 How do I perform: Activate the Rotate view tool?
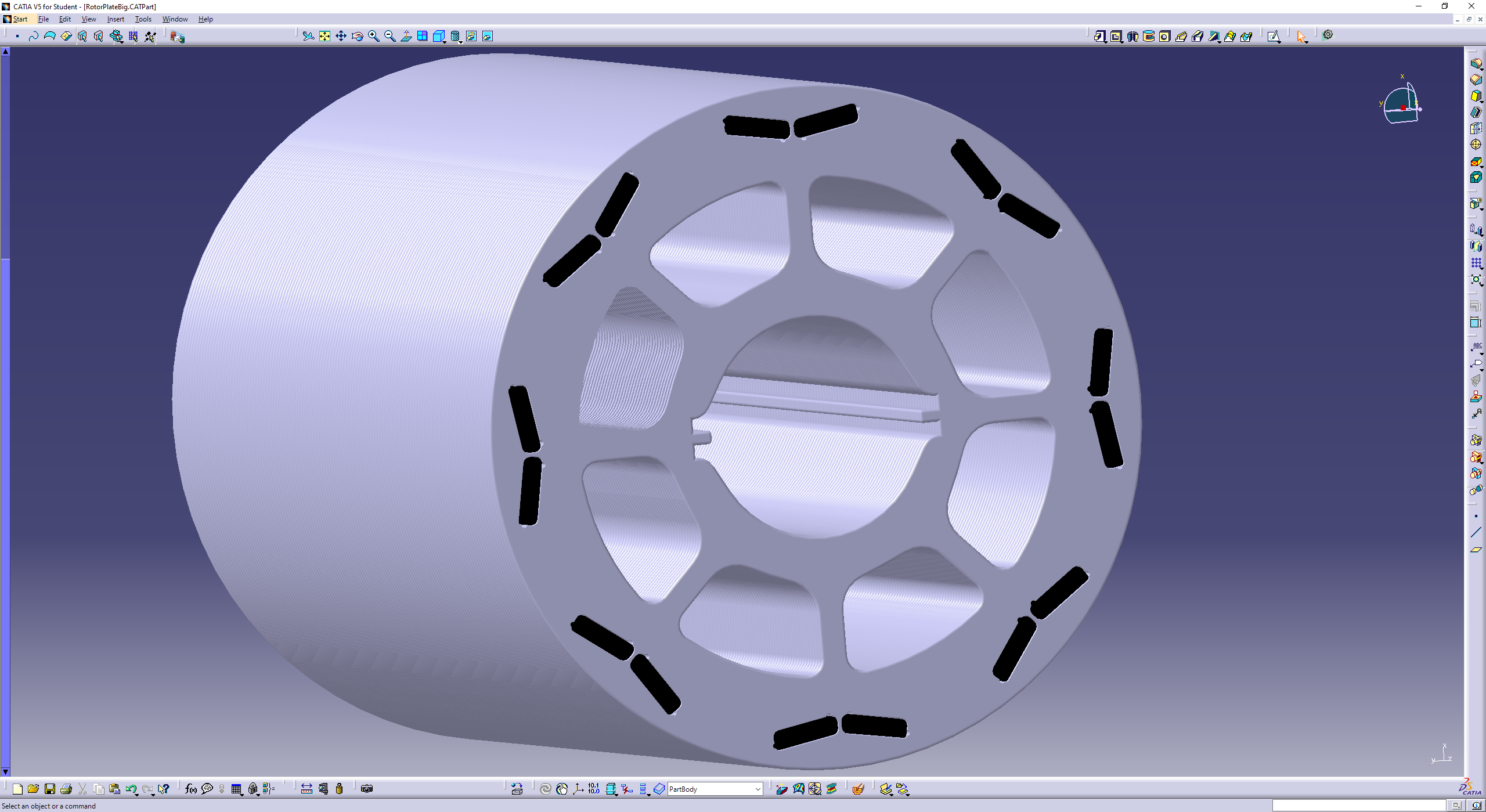point(357,37)
